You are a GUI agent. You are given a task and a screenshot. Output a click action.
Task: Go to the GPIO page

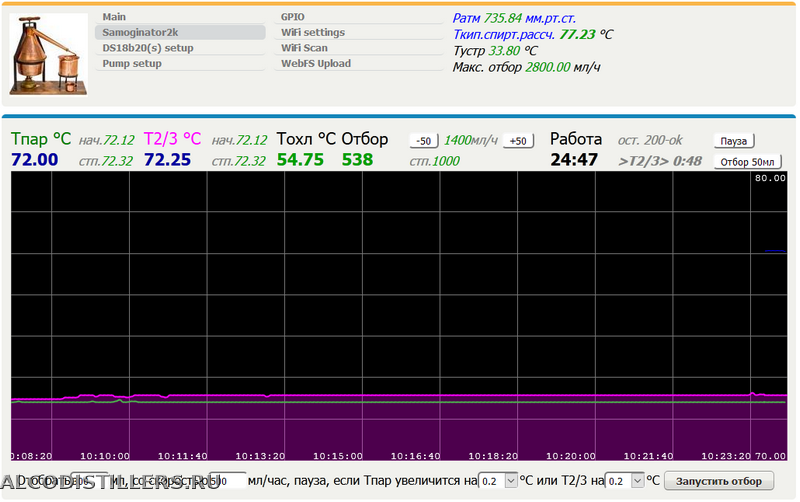[x=359, y=17]
